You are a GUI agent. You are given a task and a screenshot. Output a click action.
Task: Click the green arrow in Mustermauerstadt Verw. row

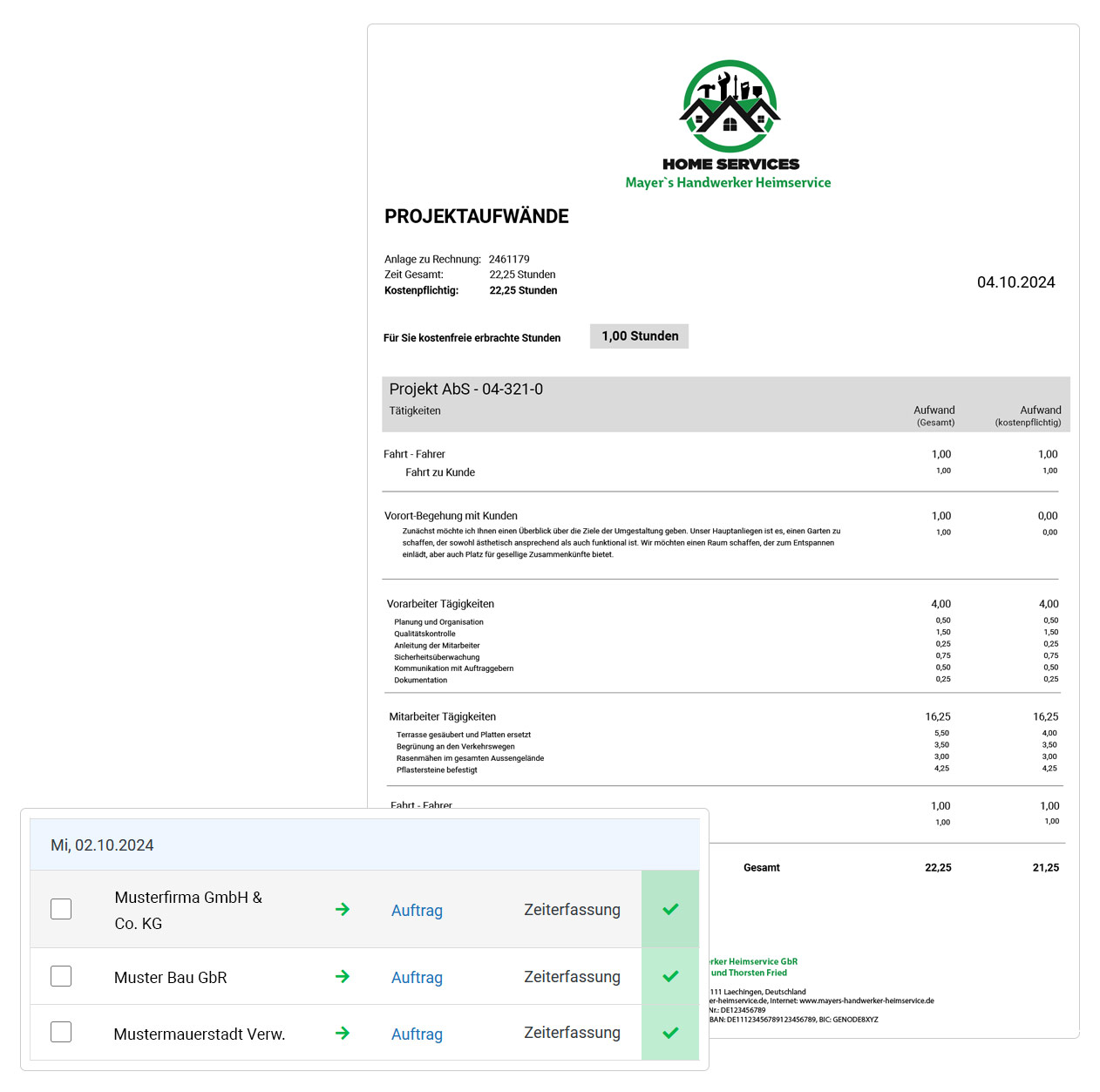click(343, 1033)
